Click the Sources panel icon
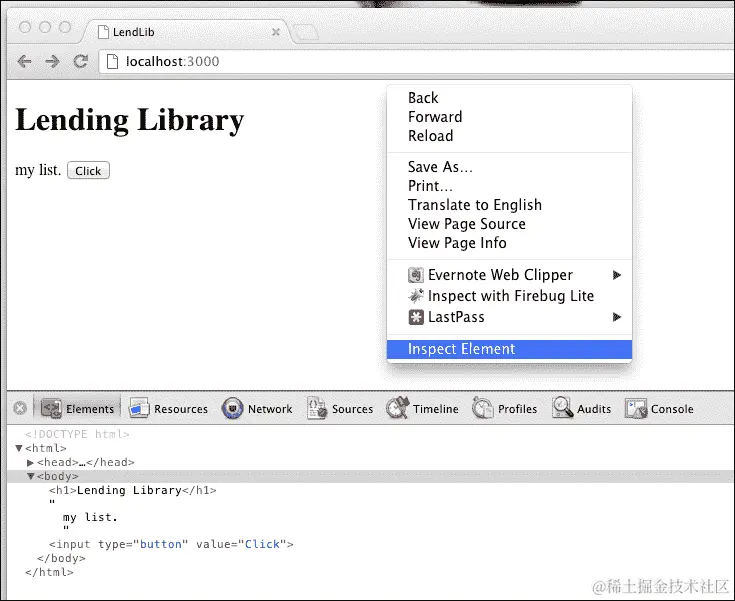This screenshot has height=601, width=735. (x=317, y=408)
